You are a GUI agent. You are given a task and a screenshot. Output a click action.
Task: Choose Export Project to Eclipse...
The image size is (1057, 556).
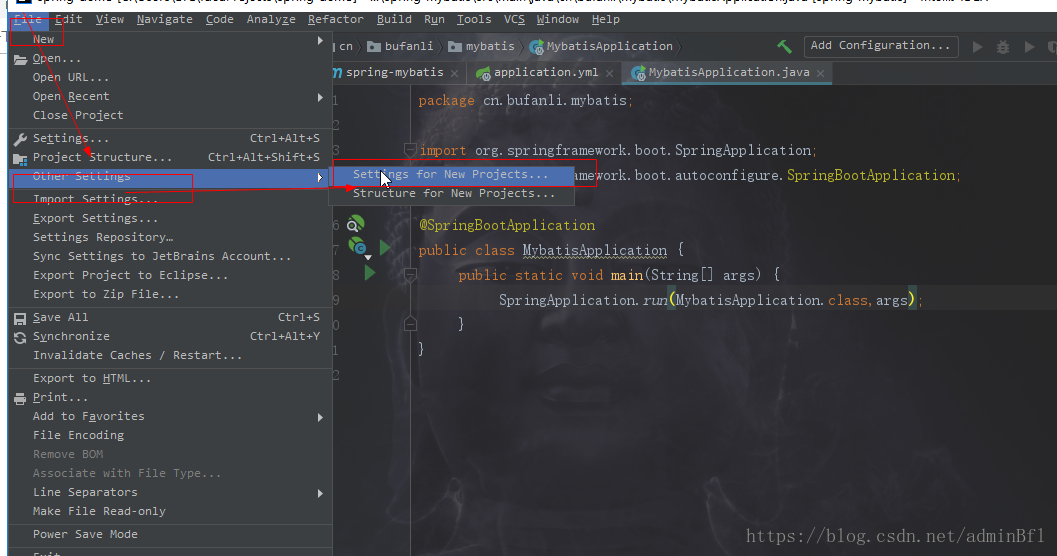[x=170, y=275]
